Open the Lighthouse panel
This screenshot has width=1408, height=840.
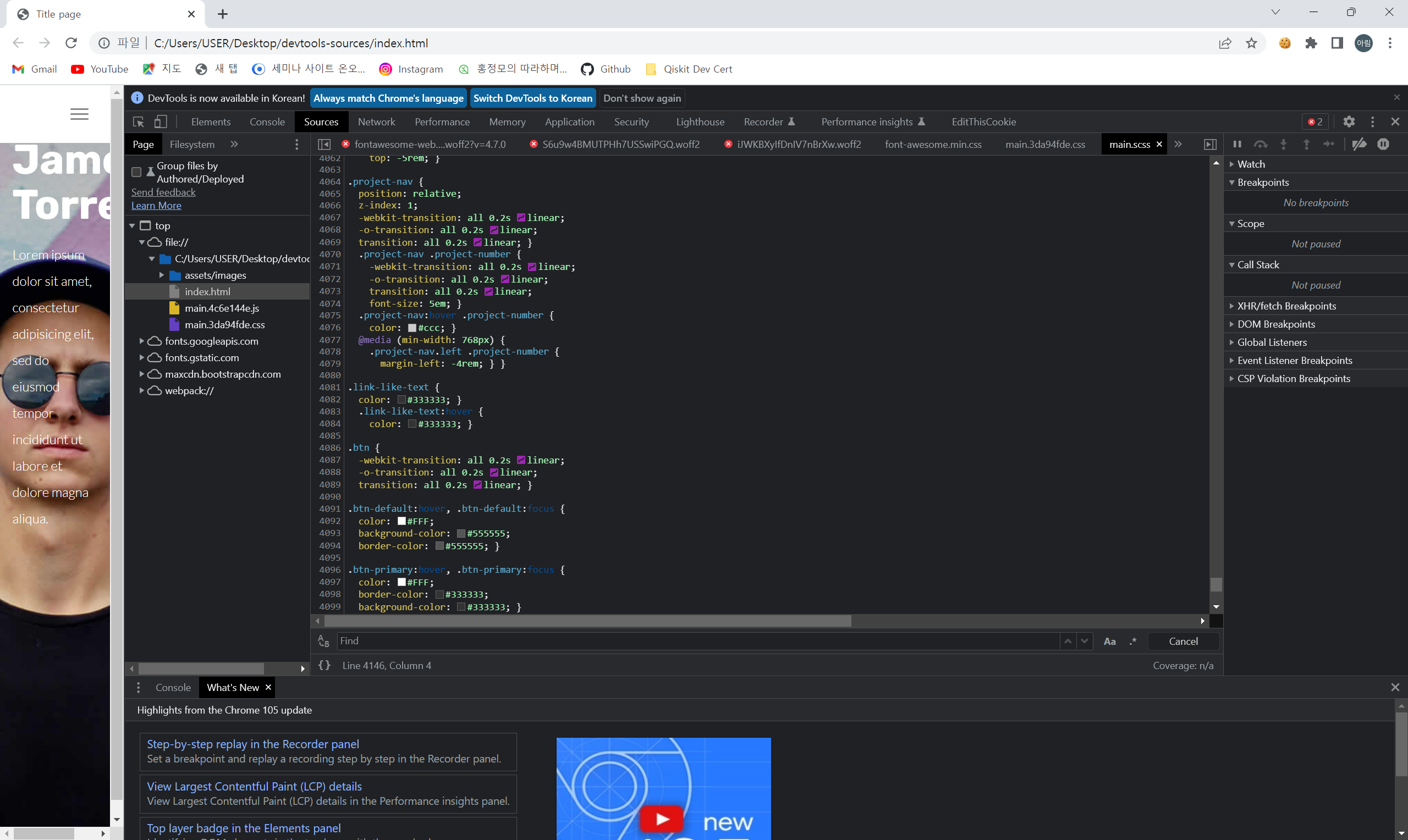click(x=700, y=121)
